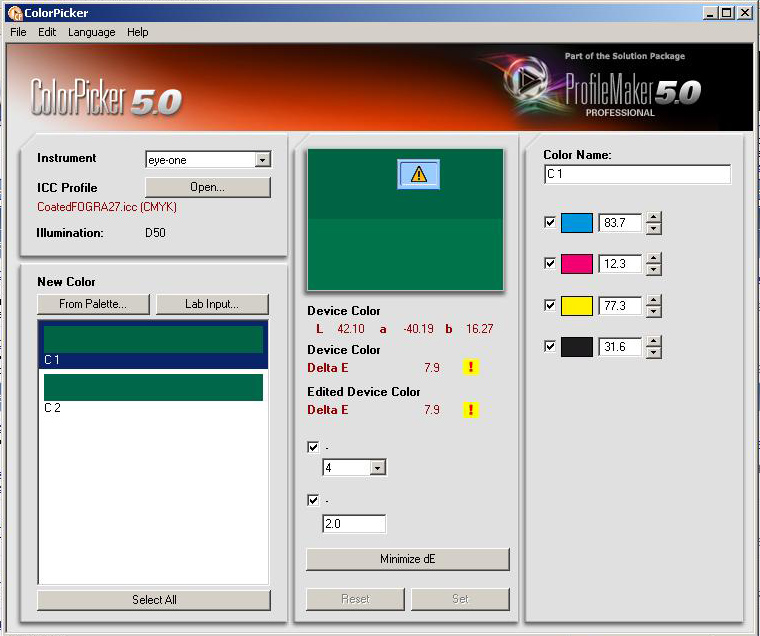
Task: Increase the magenta value 12.3 with up arrow
Action: click(x=654, y=259)
